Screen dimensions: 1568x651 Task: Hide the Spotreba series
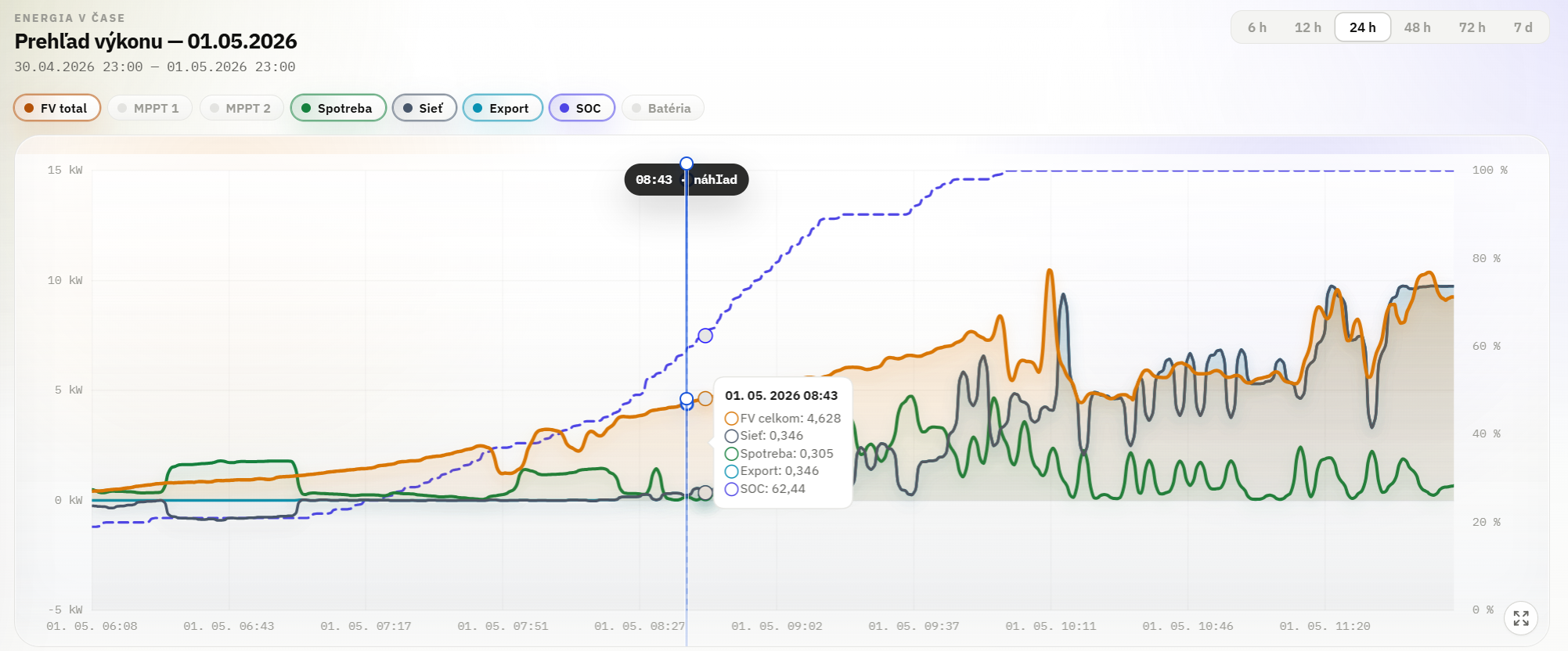[338, 108]
